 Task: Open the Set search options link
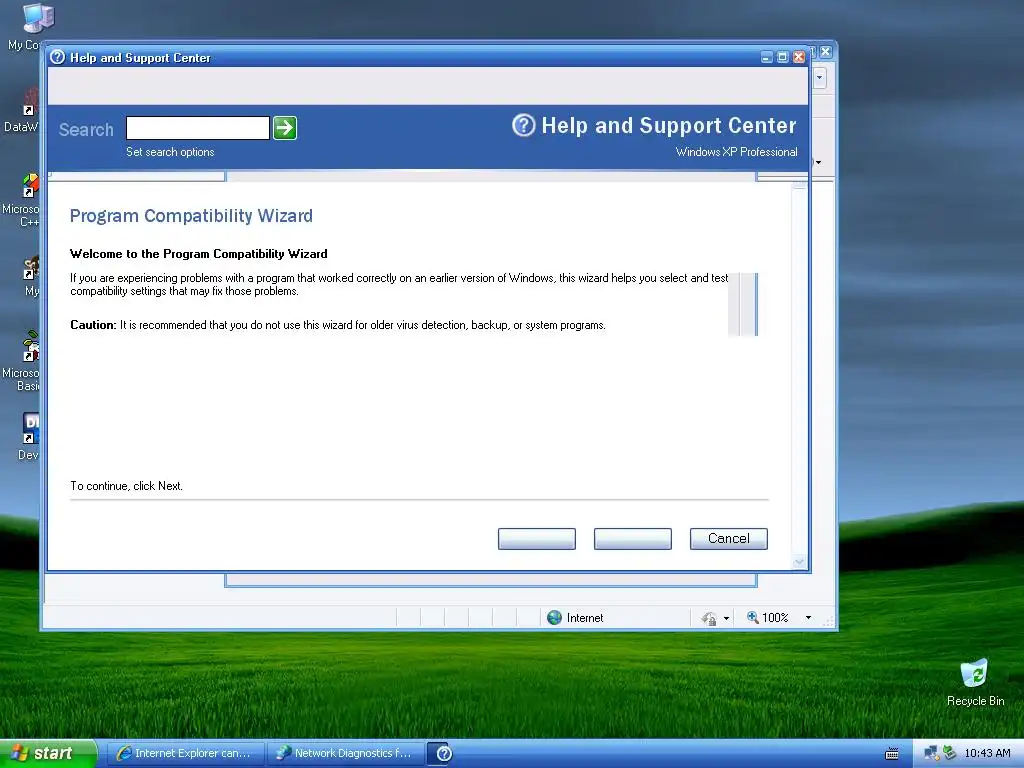(x=170, y=152)
